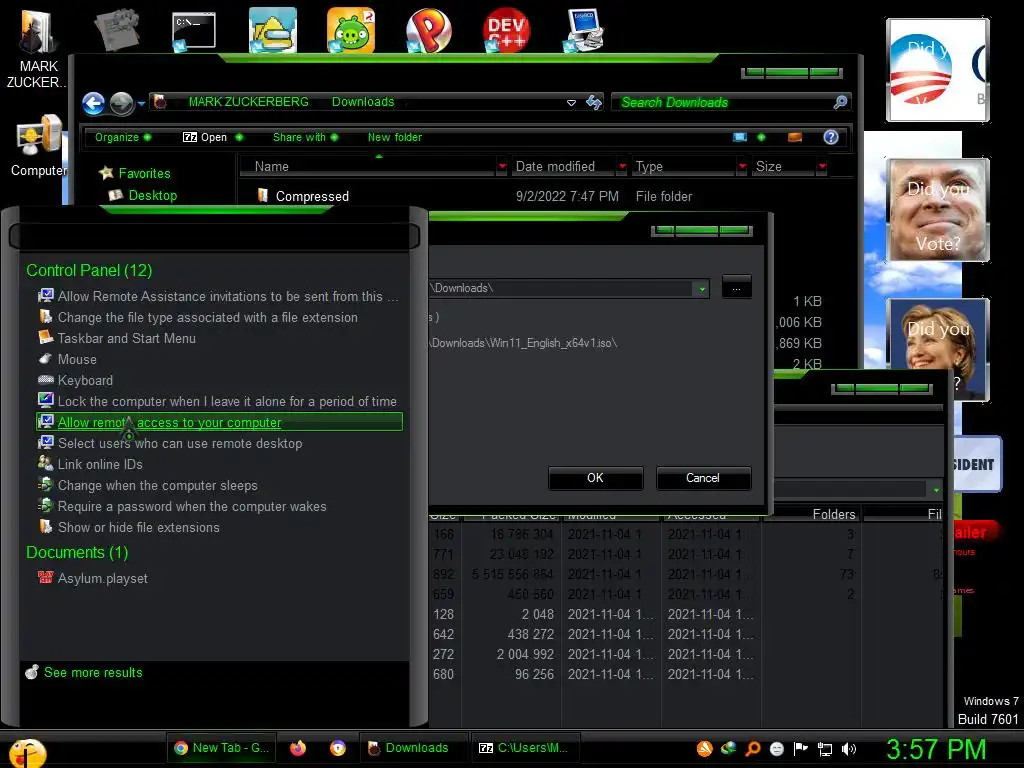Click the volume speaker tray icon

pyautogui.click(x=848, y=749)
